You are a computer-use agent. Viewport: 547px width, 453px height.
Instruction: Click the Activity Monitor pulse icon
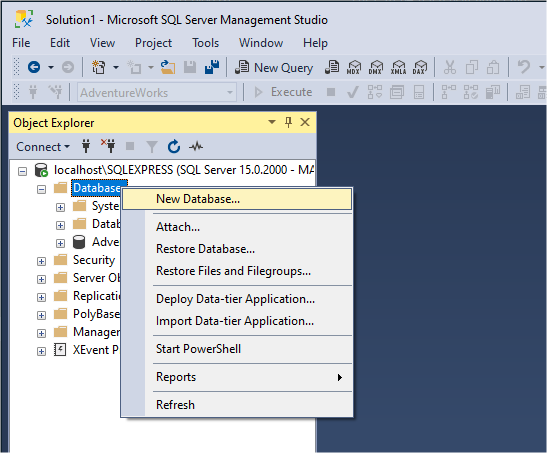[196, 146]
